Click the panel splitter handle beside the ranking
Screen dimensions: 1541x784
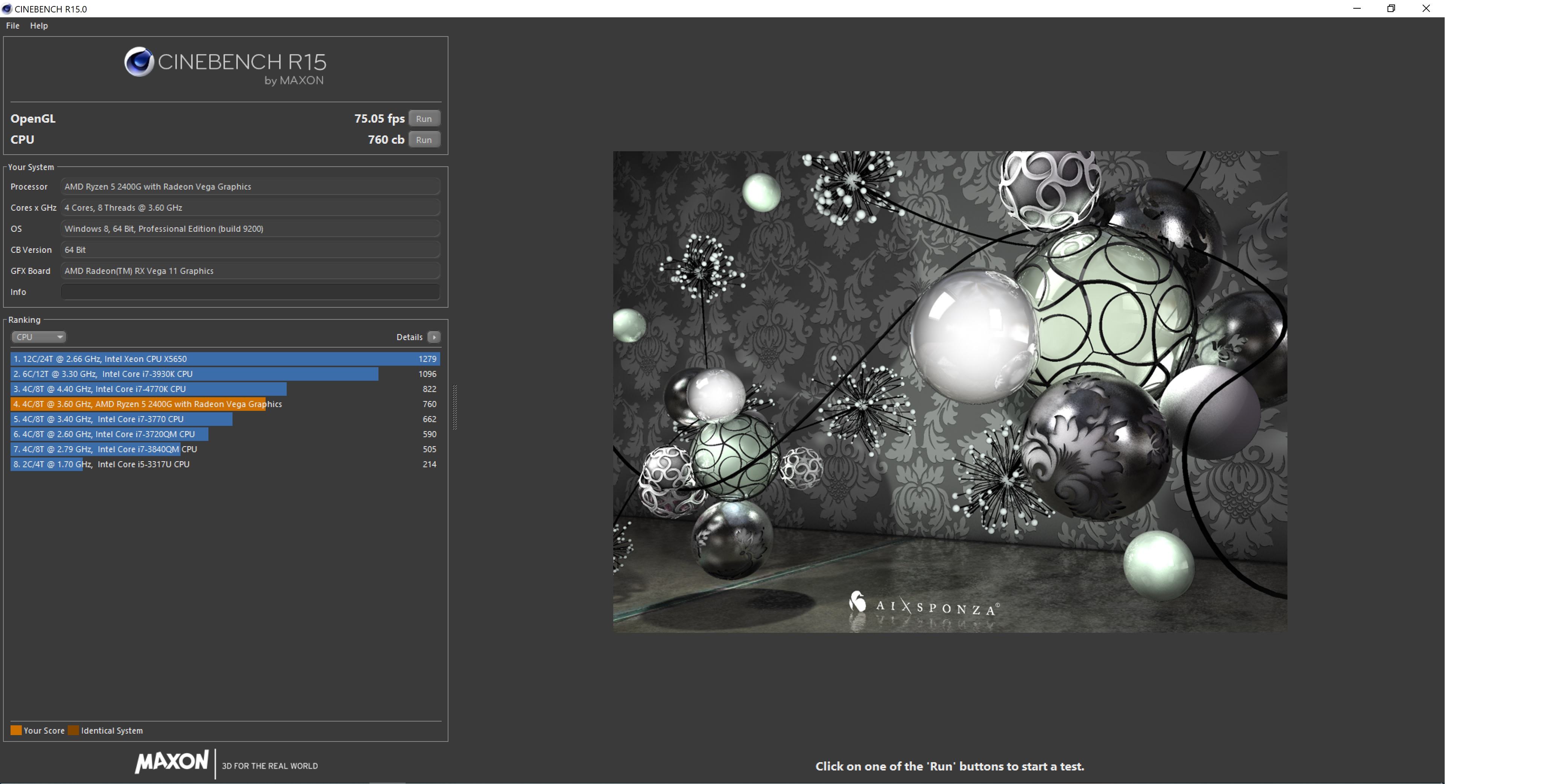click(x=454, y=407)
